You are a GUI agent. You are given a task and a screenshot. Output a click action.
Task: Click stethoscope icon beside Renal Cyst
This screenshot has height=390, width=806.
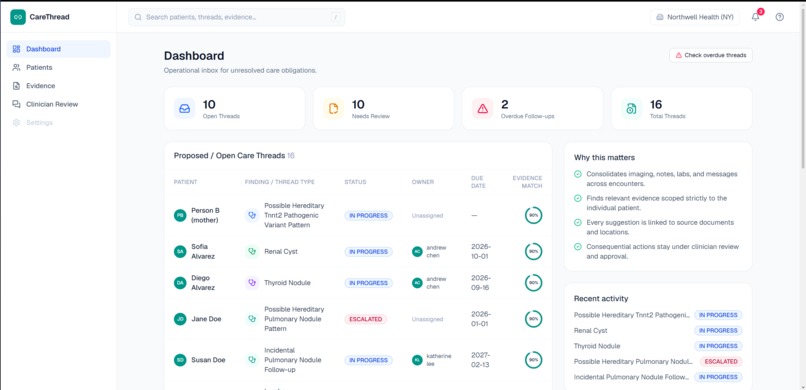click(x=252, y=252)
